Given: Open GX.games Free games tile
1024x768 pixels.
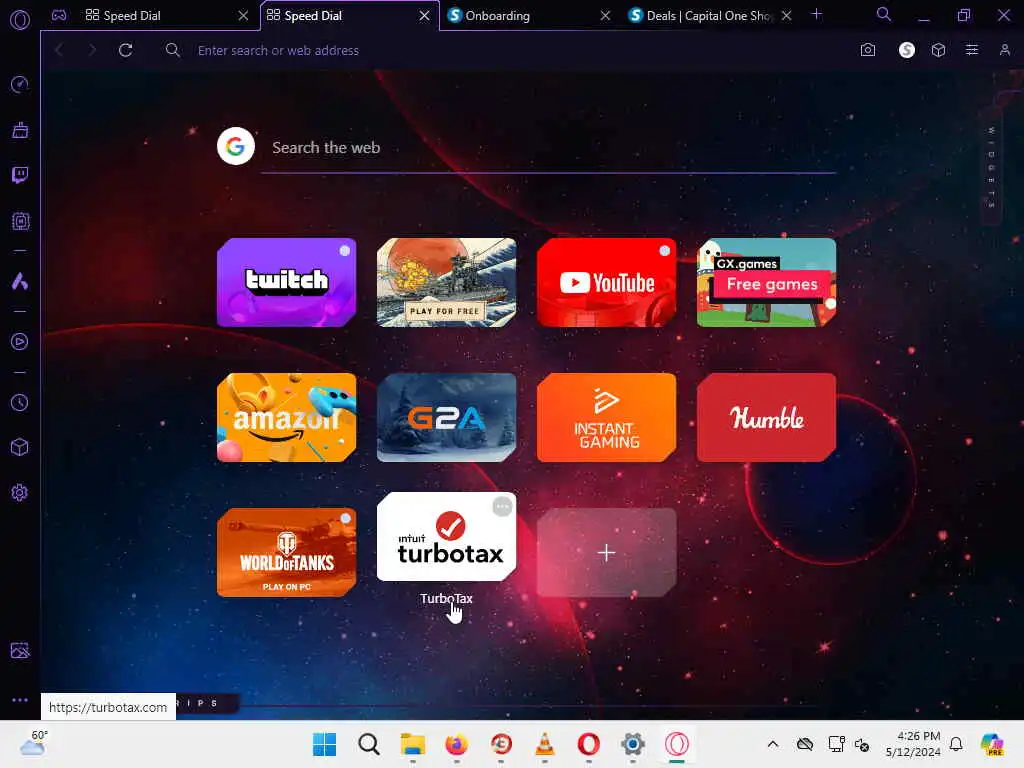Looking at the screenshot, I should (767, 282).
